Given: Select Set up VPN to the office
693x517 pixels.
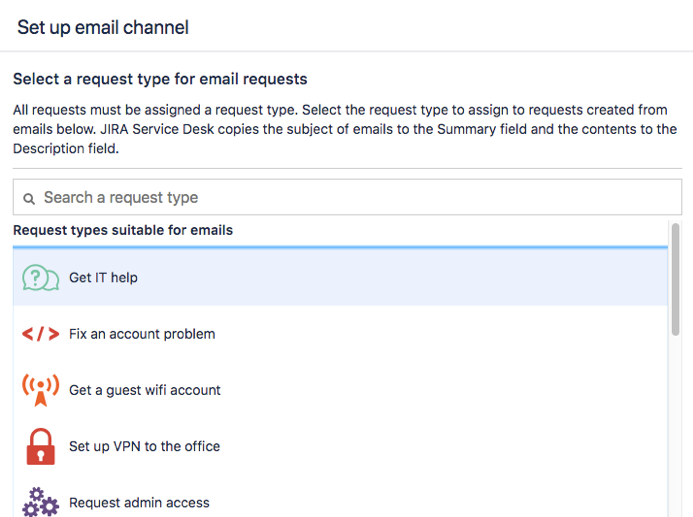Looking at the screenshot, I should pos(340,446).
